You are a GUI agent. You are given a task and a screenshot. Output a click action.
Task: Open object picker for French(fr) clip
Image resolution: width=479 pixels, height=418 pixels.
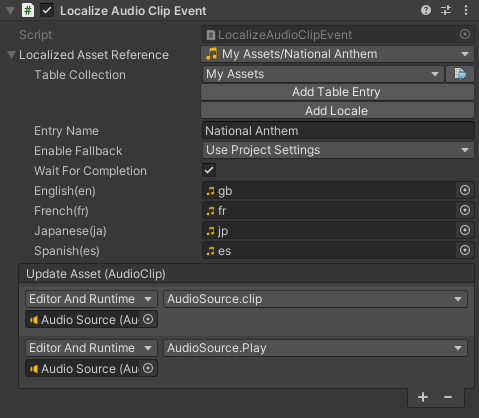(465, 210)
